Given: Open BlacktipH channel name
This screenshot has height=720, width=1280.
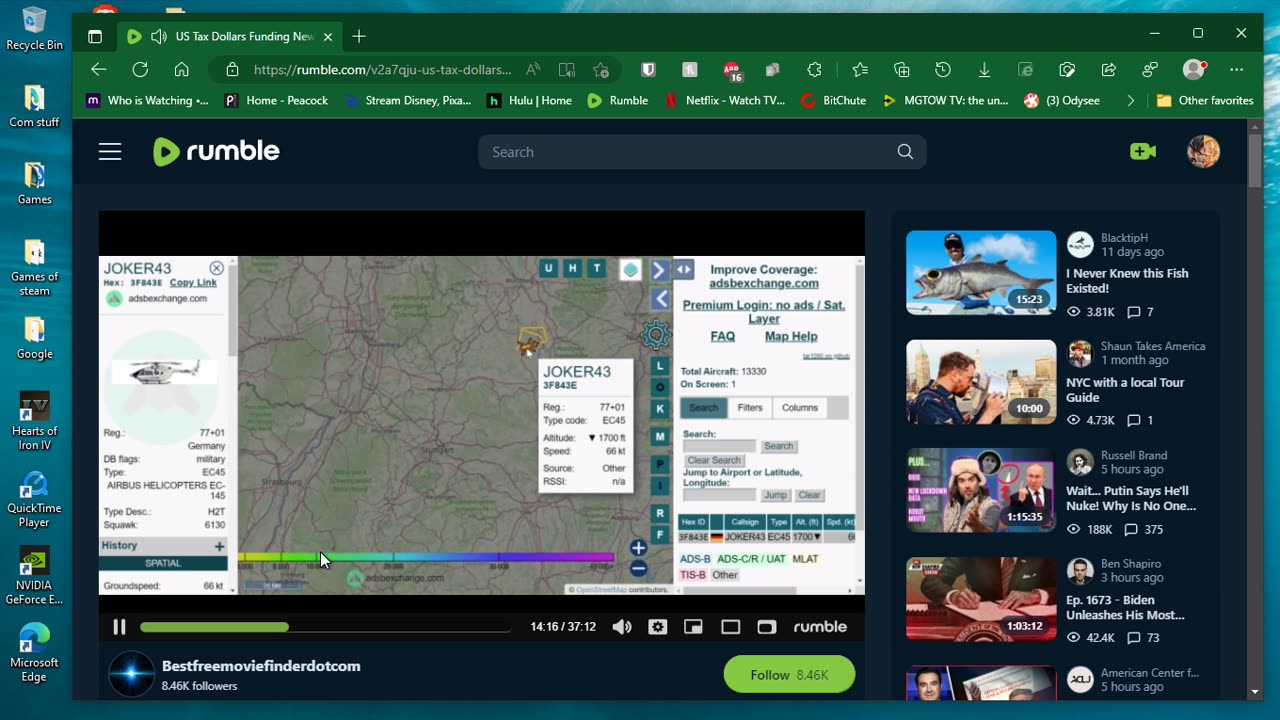Looking at the screenshot, I should click(x=1124, y=238).
